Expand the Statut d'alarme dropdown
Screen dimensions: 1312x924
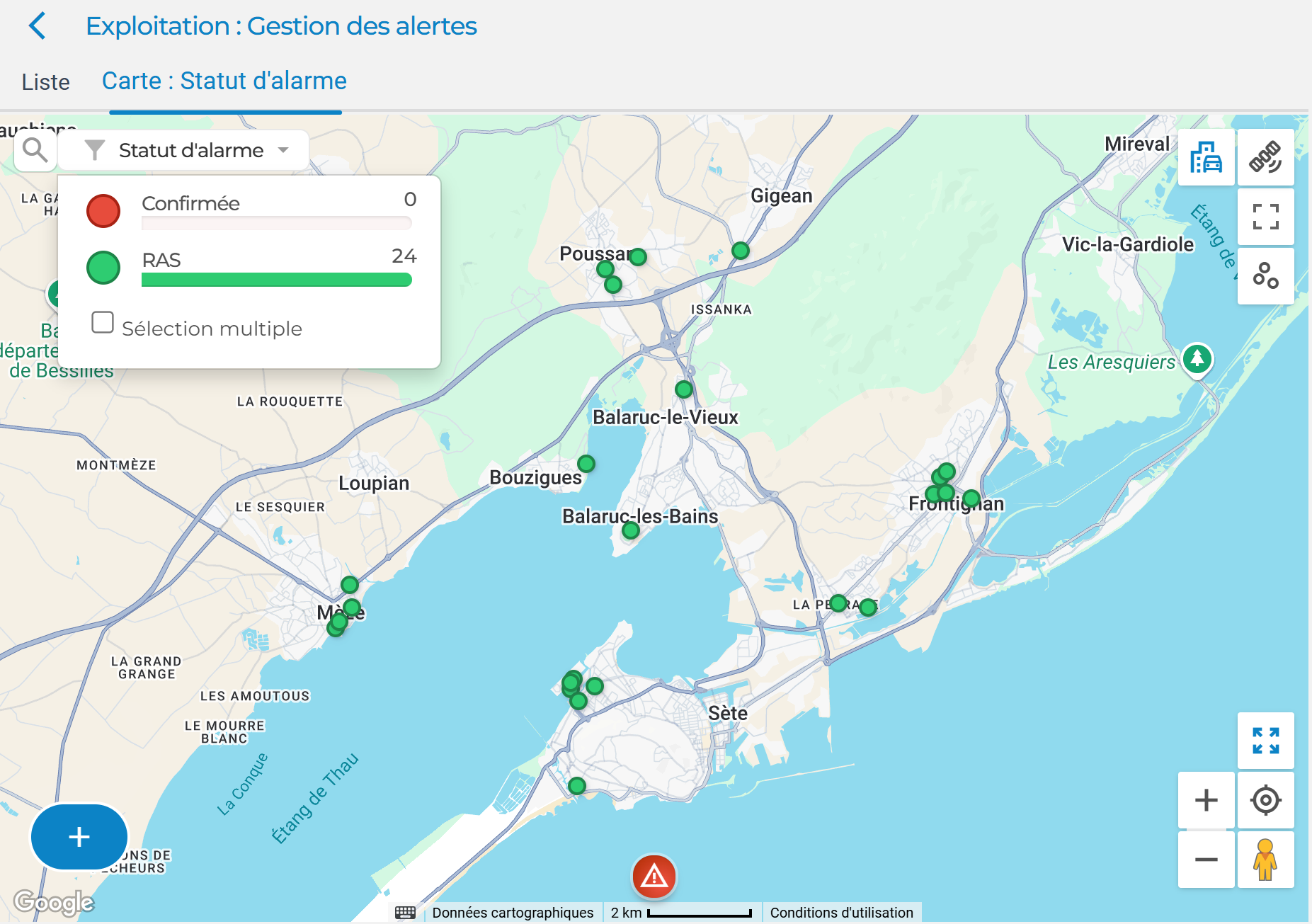(283, 150)
